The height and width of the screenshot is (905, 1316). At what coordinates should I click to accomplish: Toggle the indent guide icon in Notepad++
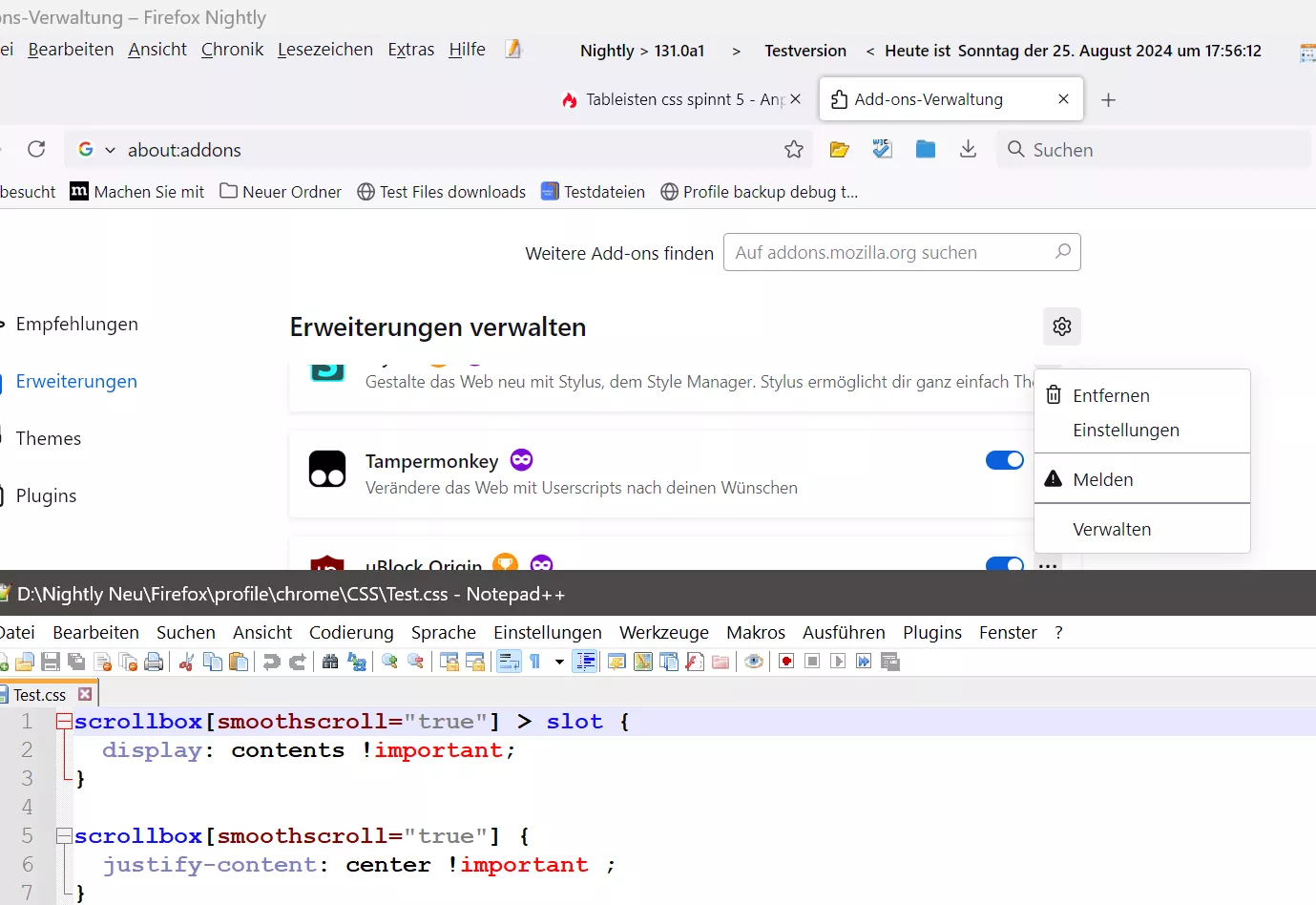tap(585, 662)
